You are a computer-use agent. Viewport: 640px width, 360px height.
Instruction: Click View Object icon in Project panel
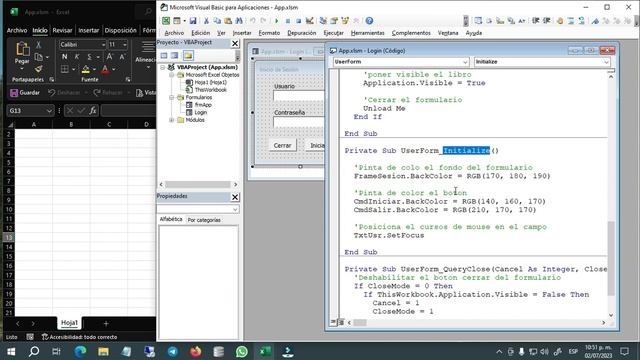(175, 56)
